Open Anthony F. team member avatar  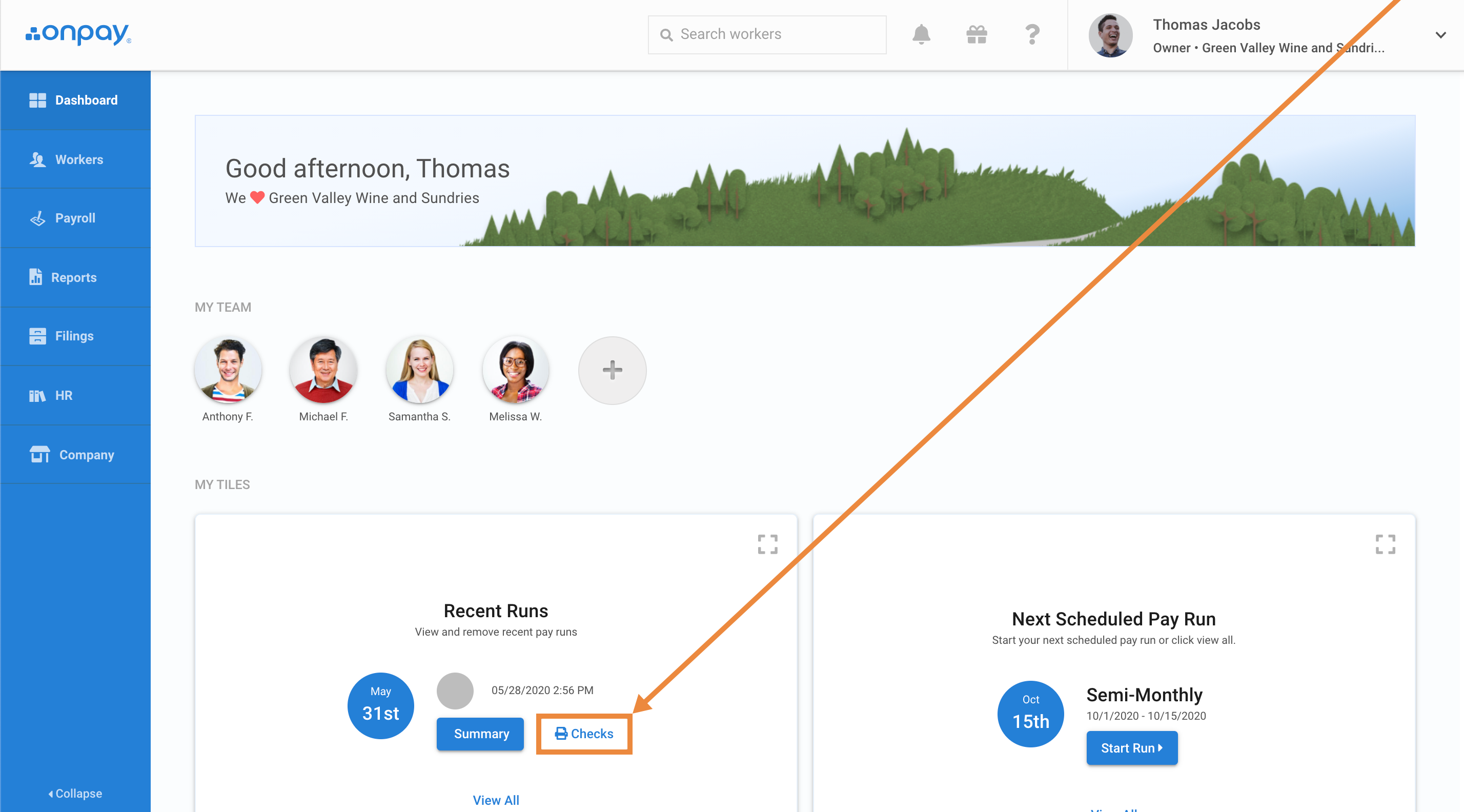point(228,370)
